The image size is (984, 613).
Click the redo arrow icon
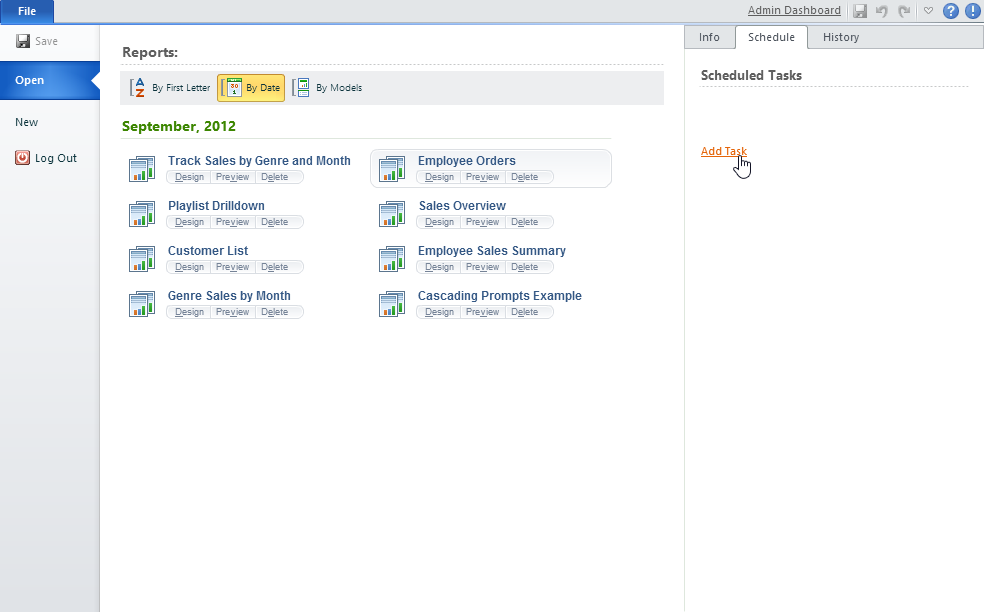(x=904, y=11)
